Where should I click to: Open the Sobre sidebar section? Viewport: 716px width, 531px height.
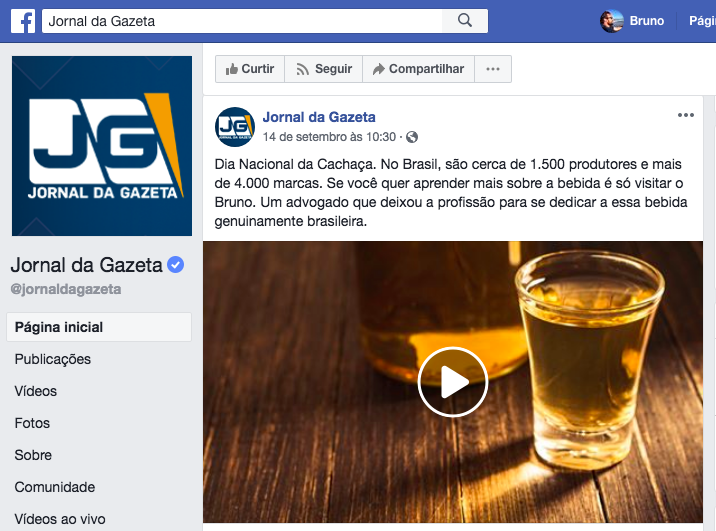[33, 455]
